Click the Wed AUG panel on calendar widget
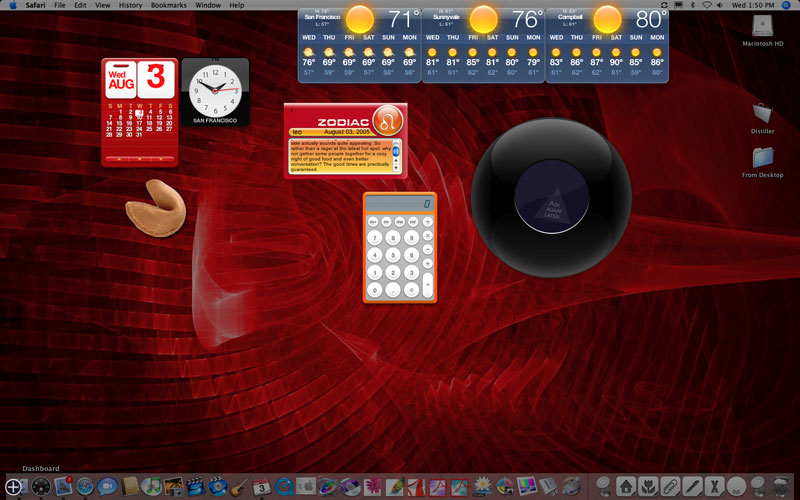The image size is (800, 500). [120, 80]
